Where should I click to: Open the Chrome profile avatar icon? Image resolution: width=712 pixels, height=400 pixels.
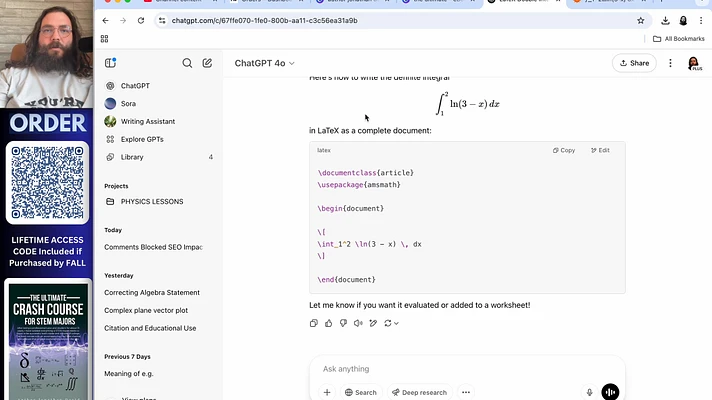click(x=683, y=20)
